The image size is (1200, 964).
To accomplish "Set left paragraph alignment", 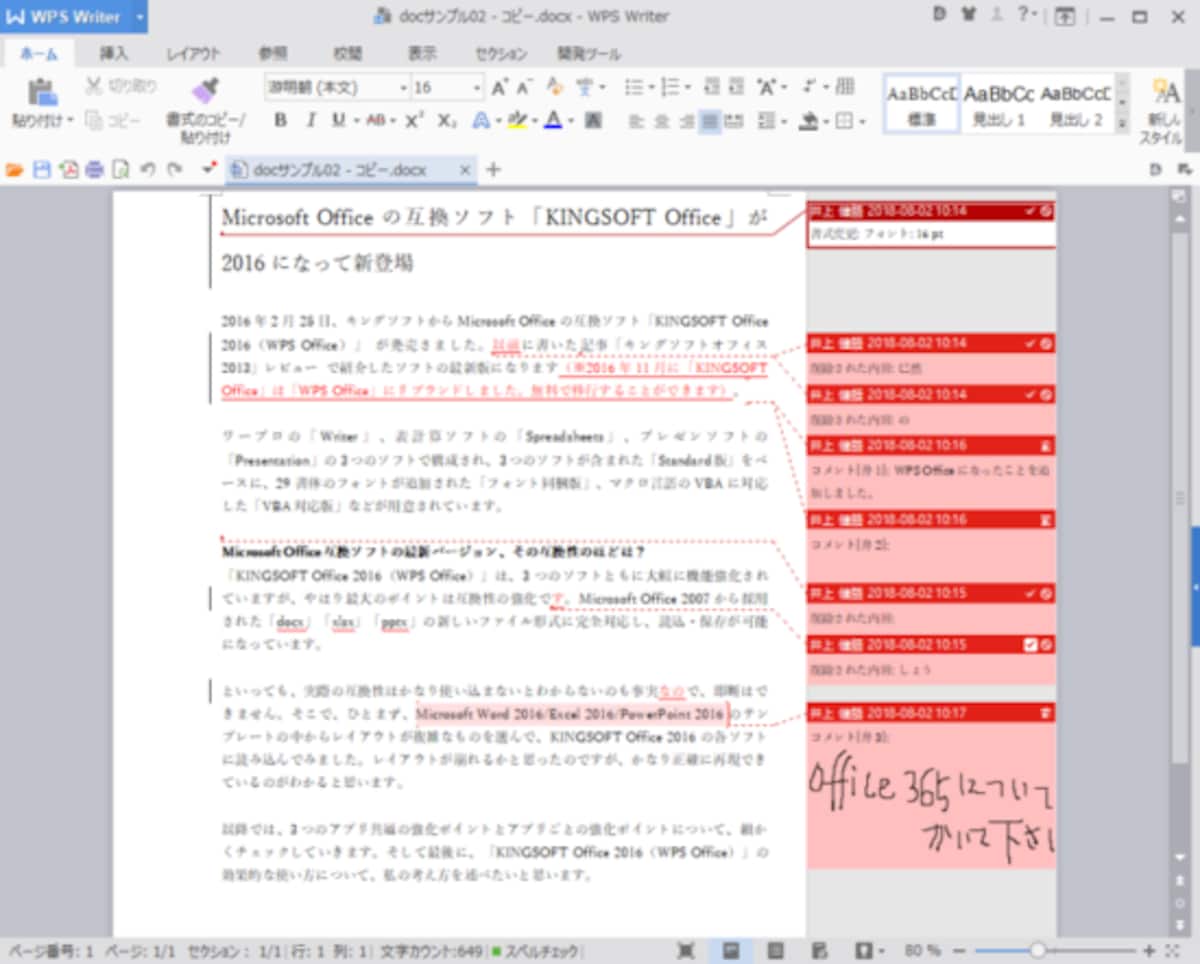I will pos(635,121).
